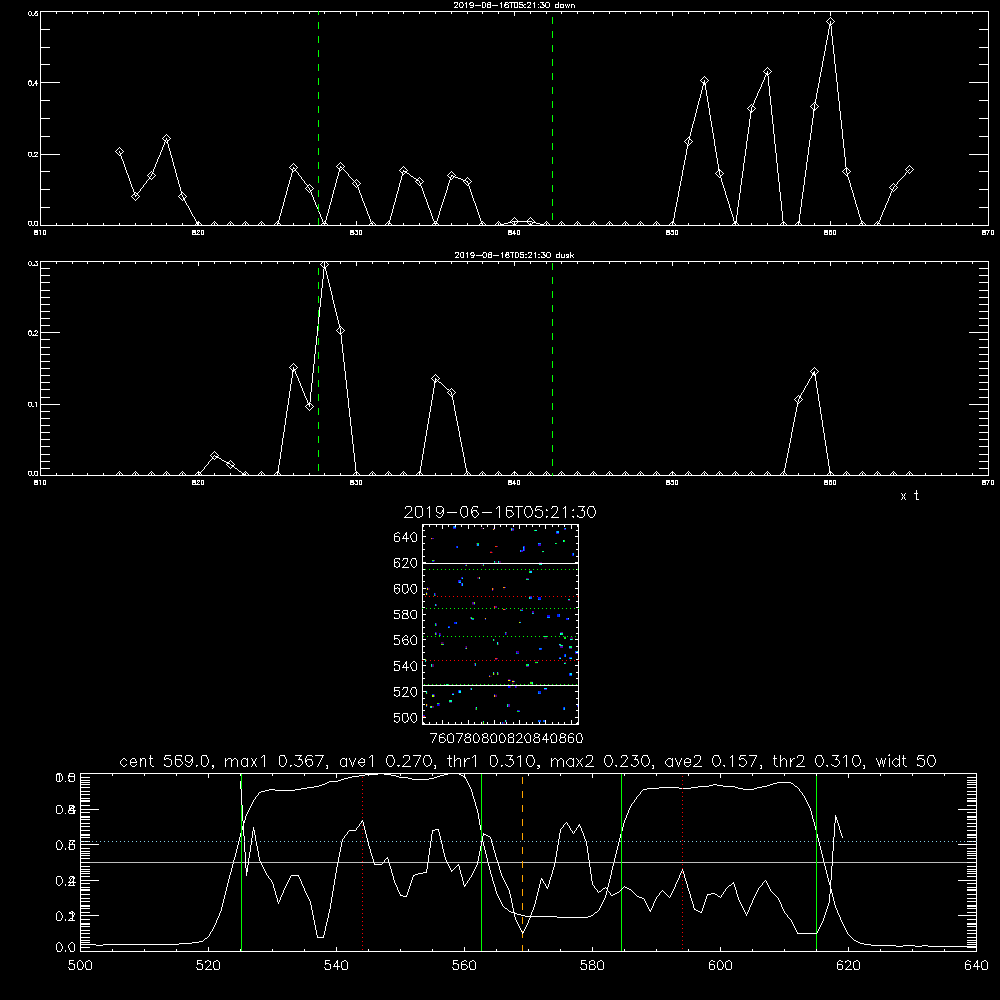Click the image x-axis label string '760780800820840860'
The width and height of the screenshot is (1000, 1000).
pos(506,739)
